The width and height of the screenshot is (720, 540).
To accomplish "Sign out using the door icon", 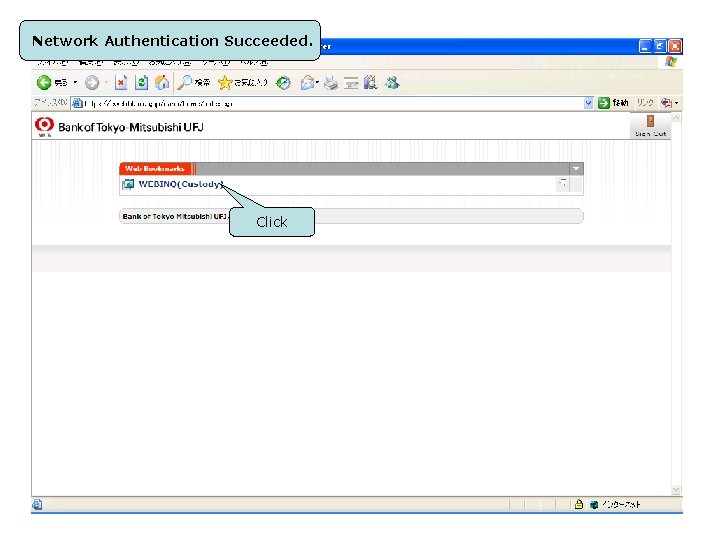I will (x=651, y=125).
